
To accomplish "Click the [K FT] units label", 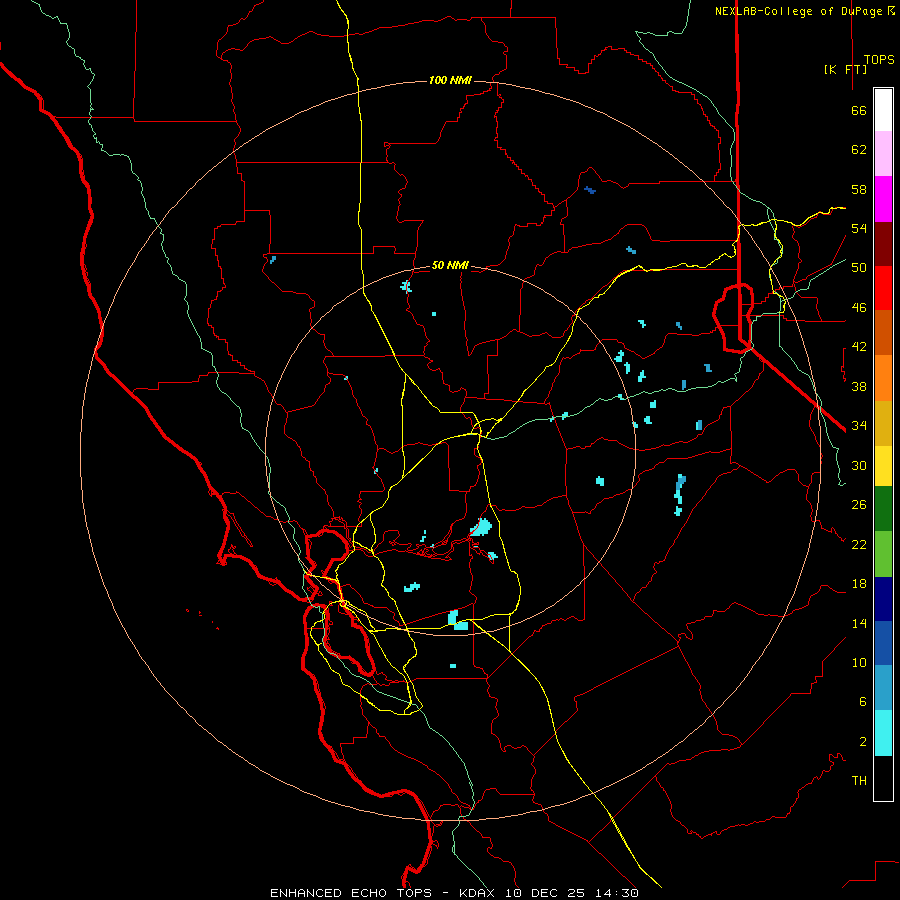I will [845, 69].
